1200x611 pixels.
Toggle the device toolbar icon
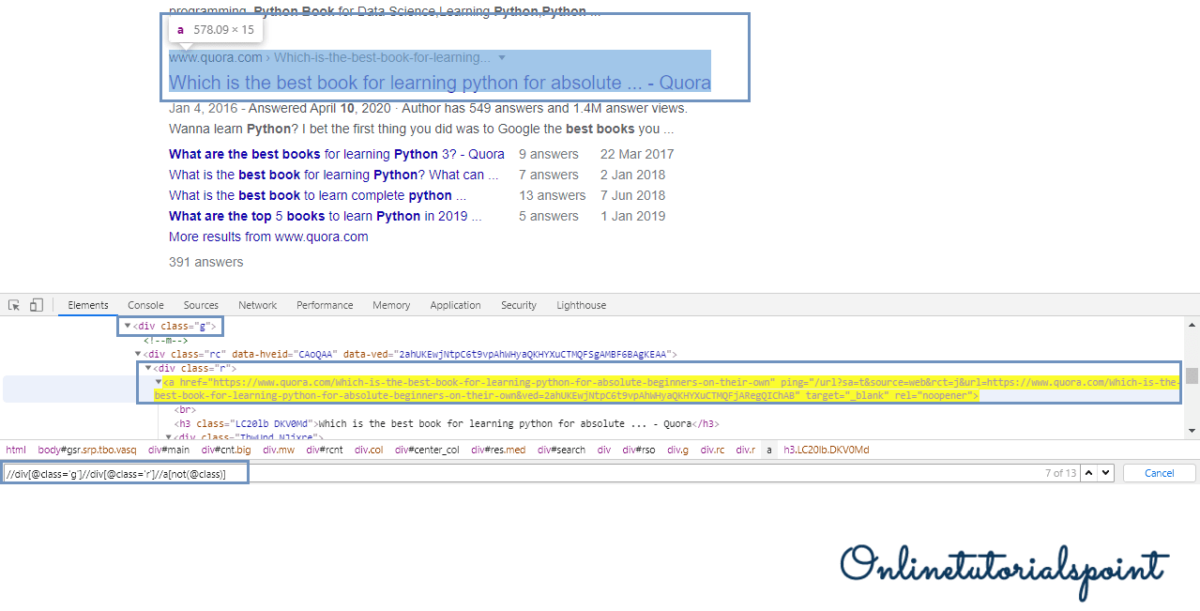point(36,305)
